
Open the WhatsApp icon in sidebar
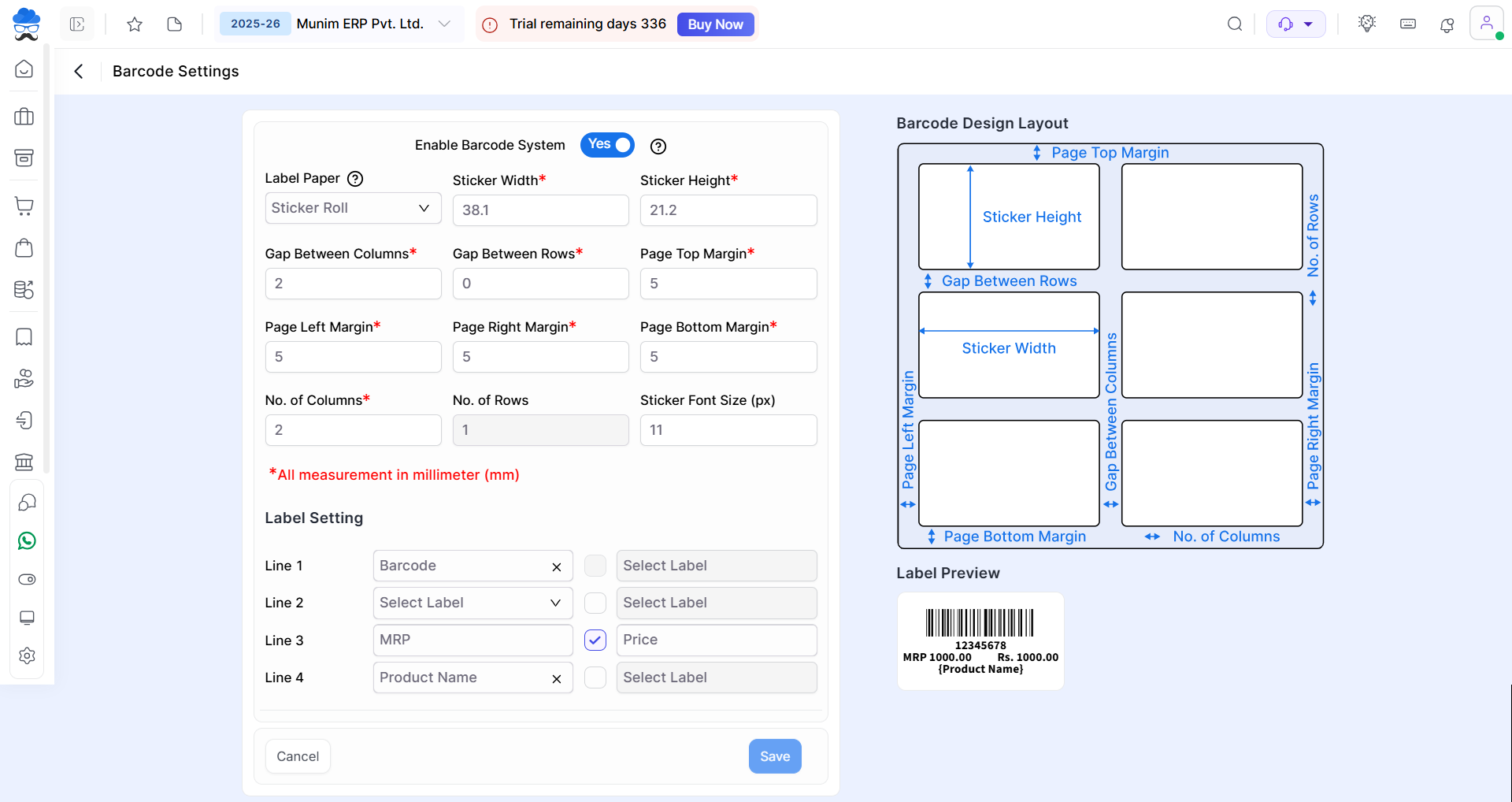(27, 541)
